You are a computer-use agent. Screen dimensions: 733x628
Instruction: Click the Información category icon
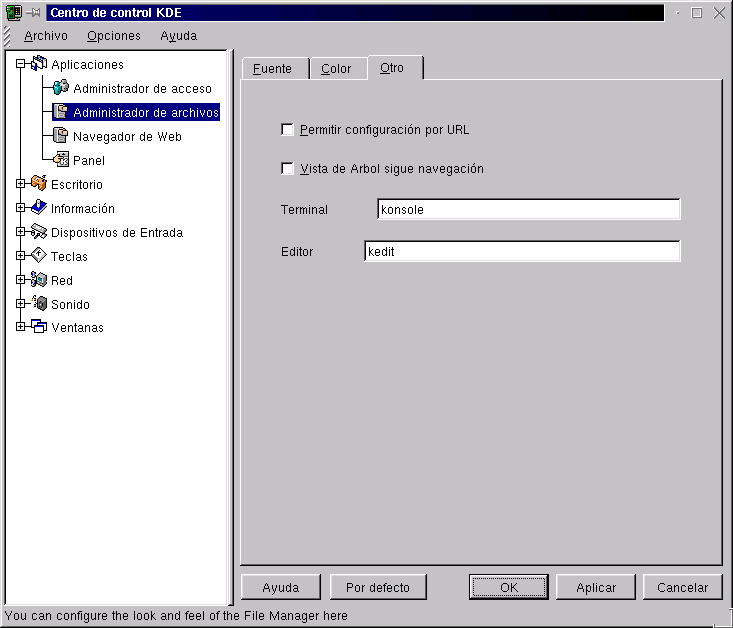[x=39, y=208]
